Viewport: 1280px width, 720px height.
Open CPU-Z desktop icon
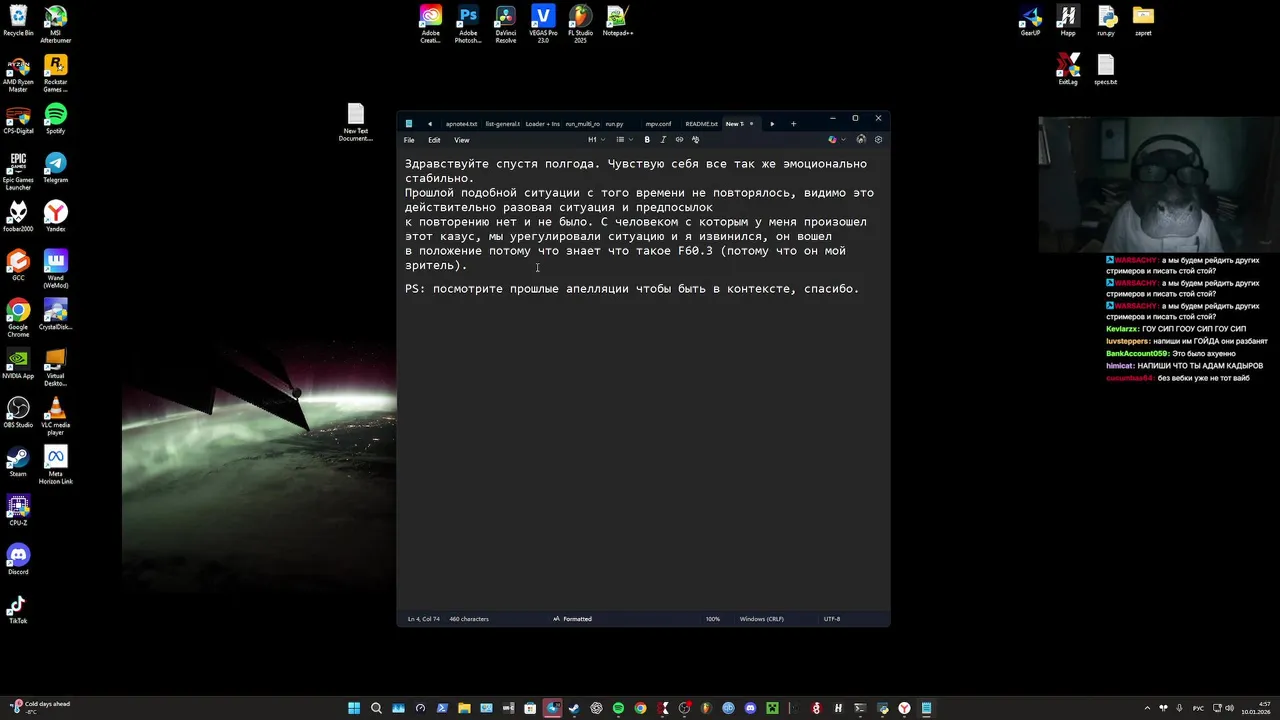18,511
